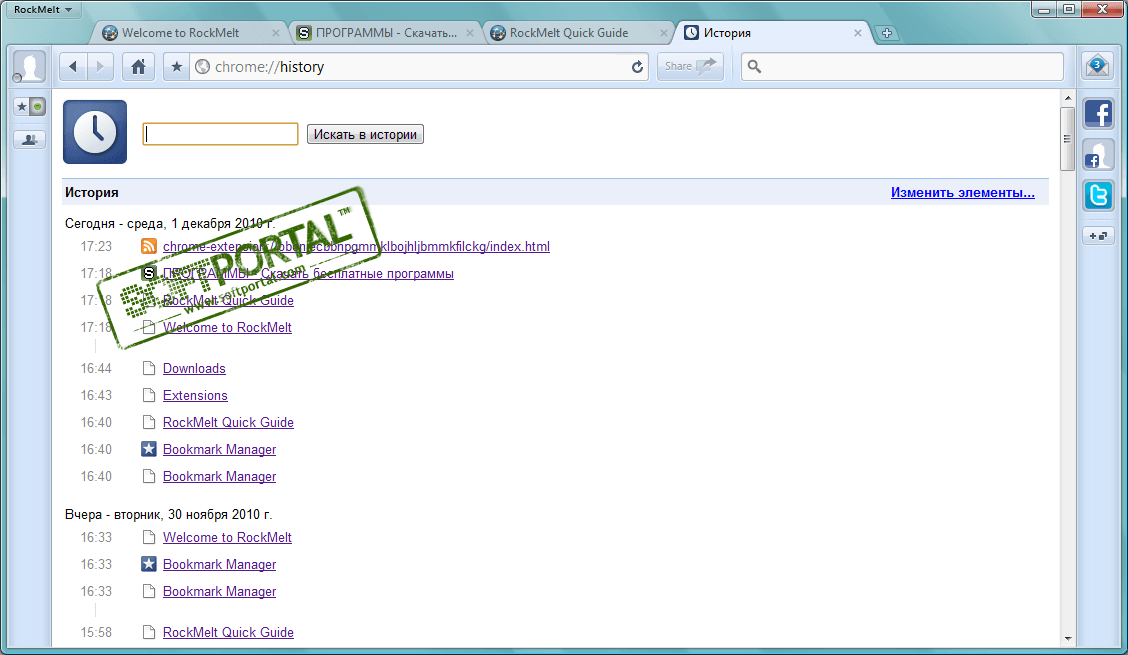
Task: Open yesterday's 16:33 Welcome to RockMelt link
Action: point(227,538)
